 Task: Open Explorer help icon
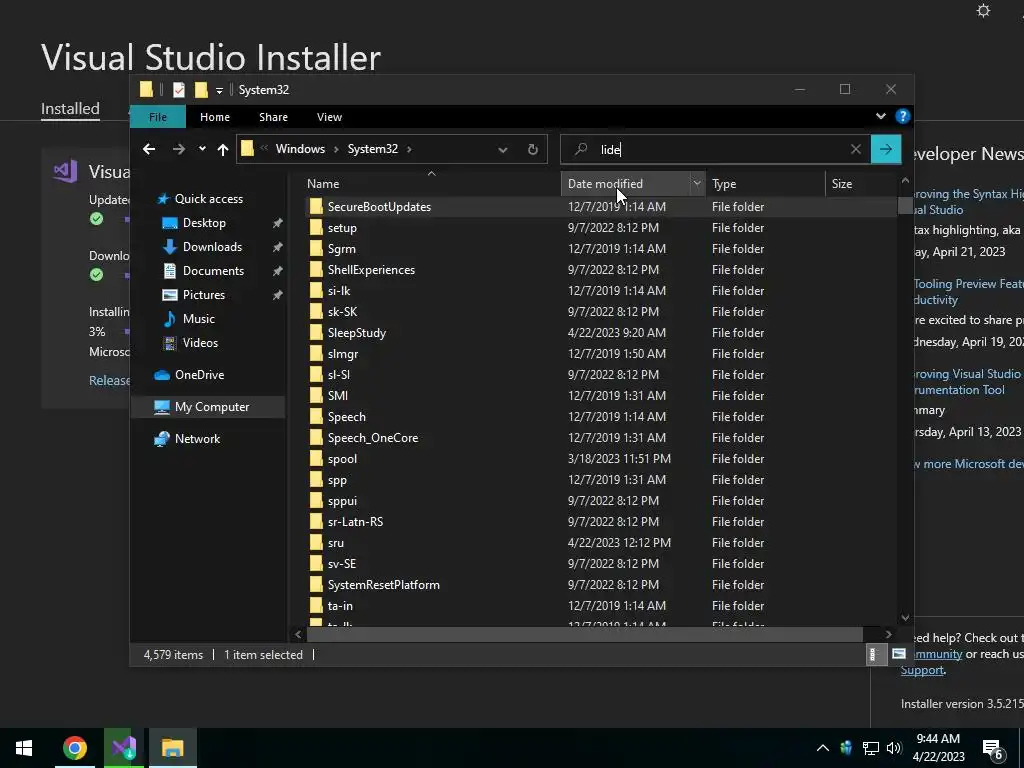coord(903,116)
